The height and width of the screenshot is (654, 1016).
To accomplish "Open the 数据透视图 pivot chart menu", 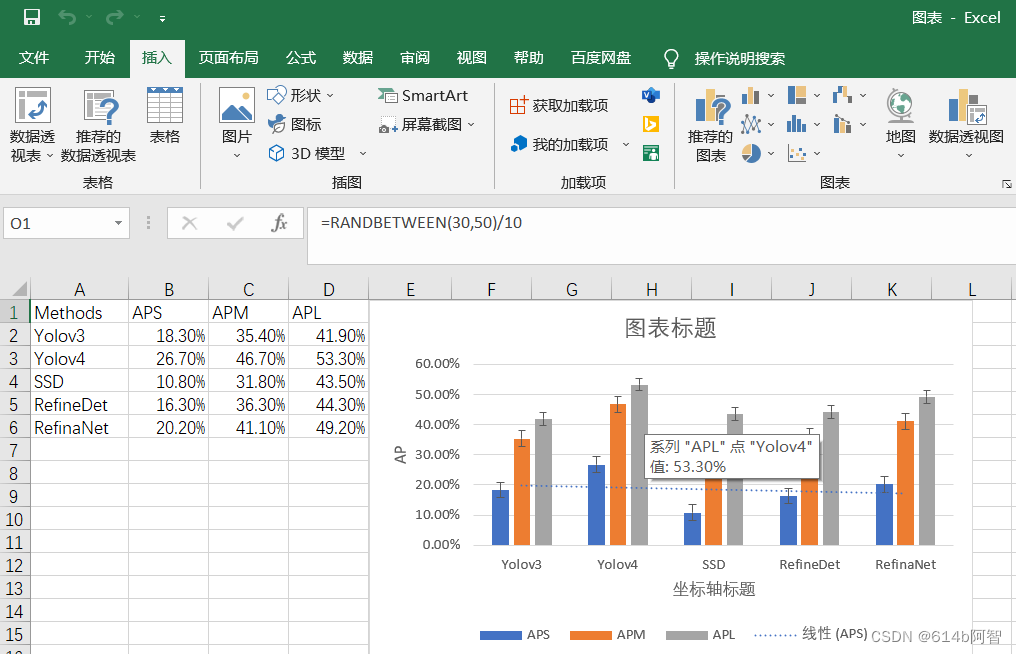I will point(965,124).
